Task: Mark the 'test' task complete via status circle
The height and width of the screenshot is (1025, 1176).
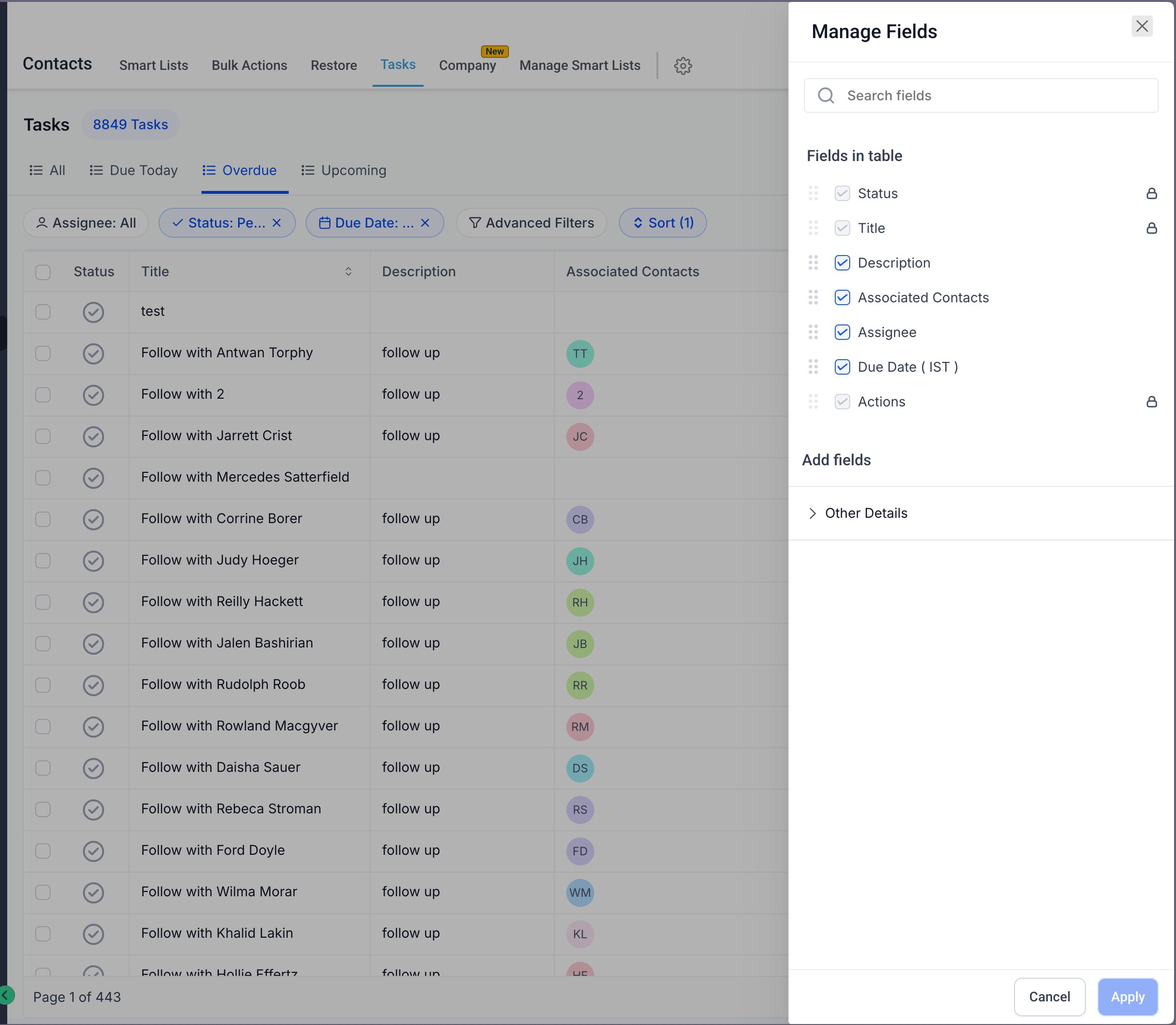Action: click(93, 312)
